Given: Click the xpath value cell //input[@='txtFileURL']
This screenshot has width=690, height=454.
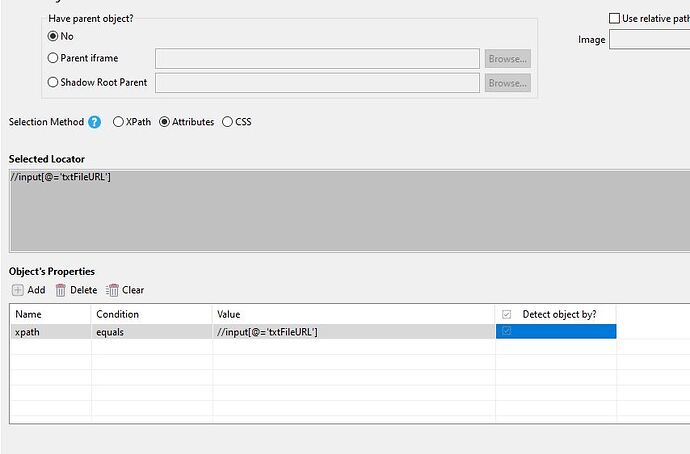Looking at the screenshot, I should click(354, 332).
